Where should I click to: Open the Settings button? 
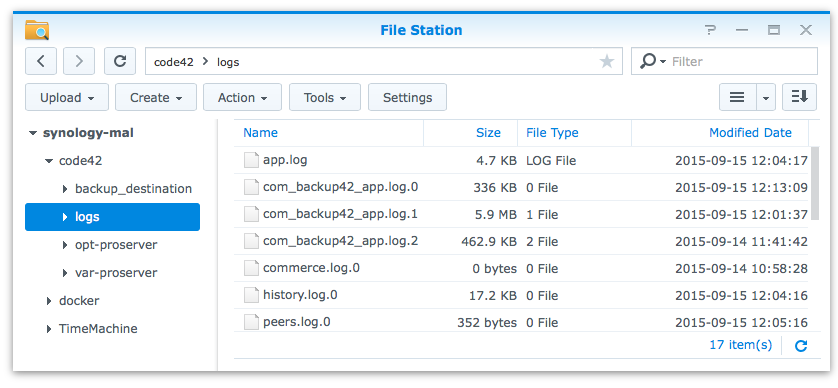[x=407, y=97]
